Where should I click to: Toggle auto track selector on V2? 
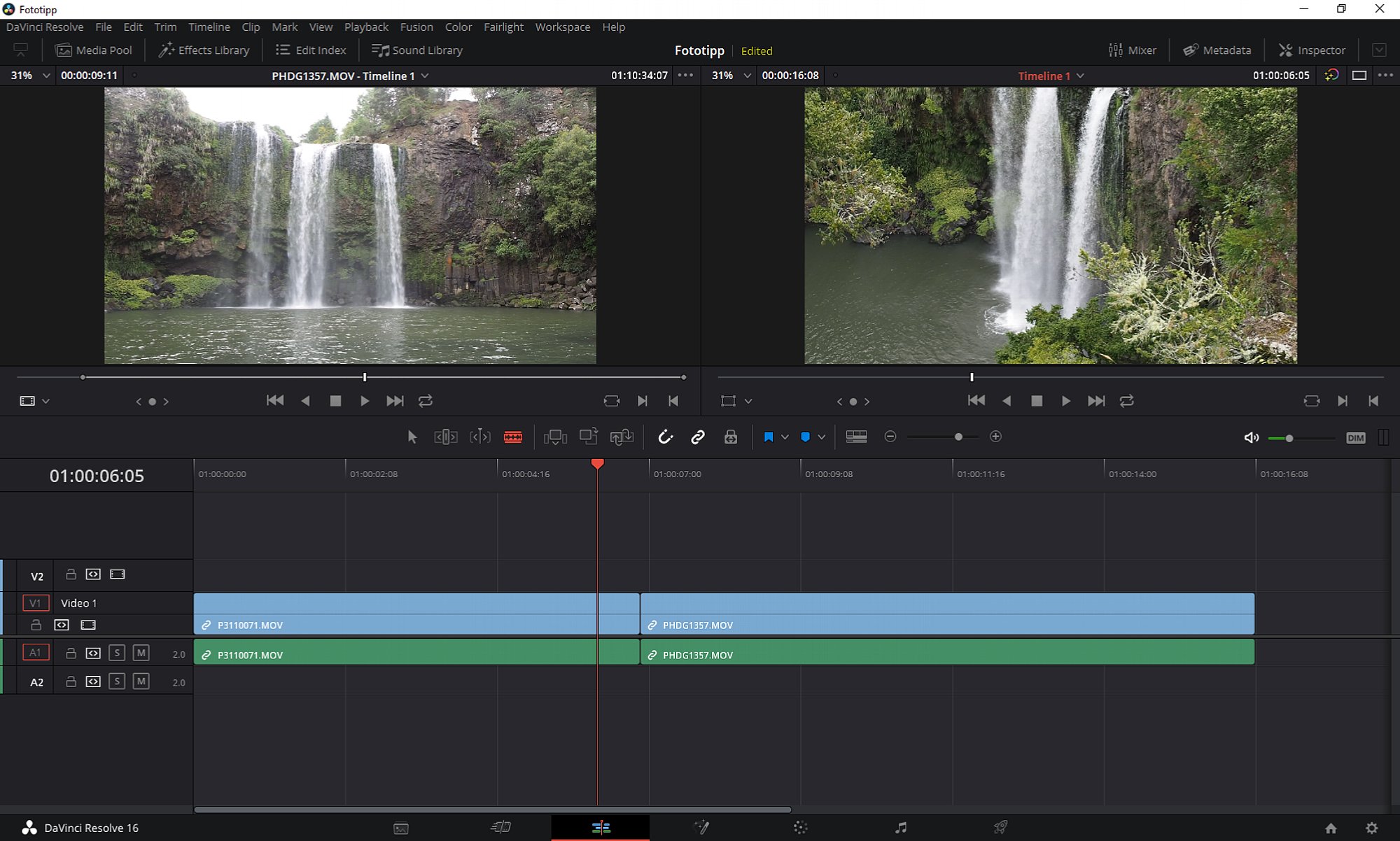click(93, 574)
